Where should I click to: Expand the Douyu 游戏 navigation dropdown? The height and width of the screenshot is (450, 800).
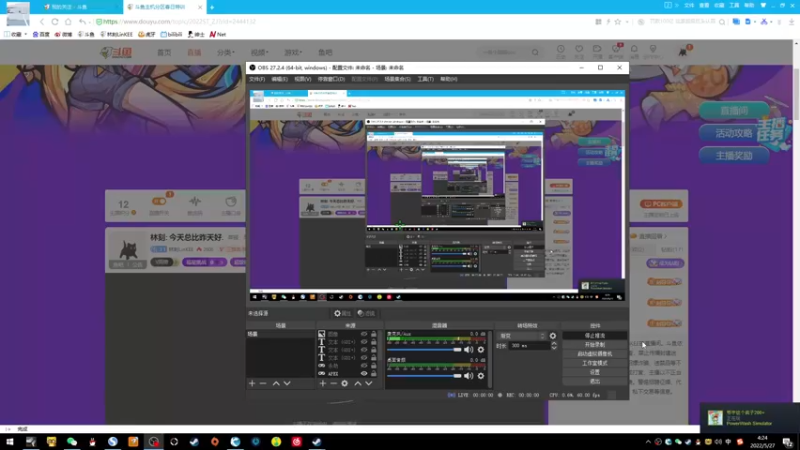coord(293,52)
